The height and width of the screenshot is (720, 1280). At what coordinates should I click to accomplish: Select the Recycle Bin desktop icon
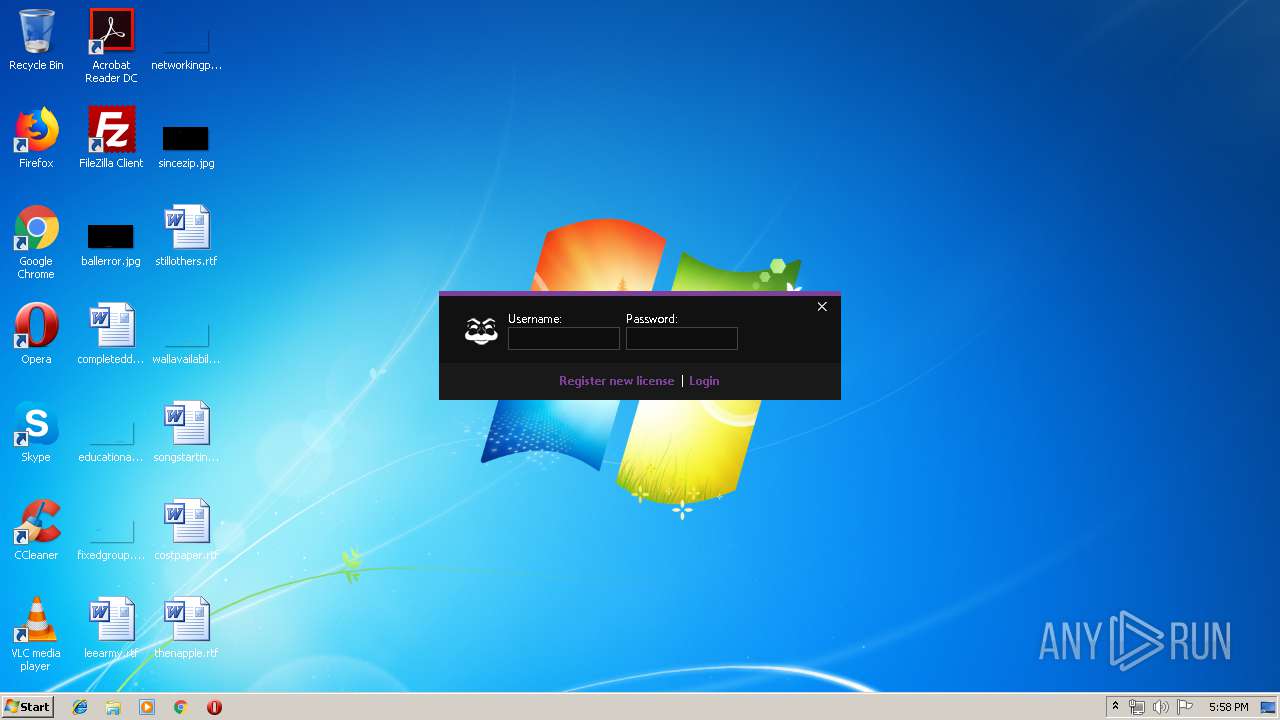[x=36, y=41]
